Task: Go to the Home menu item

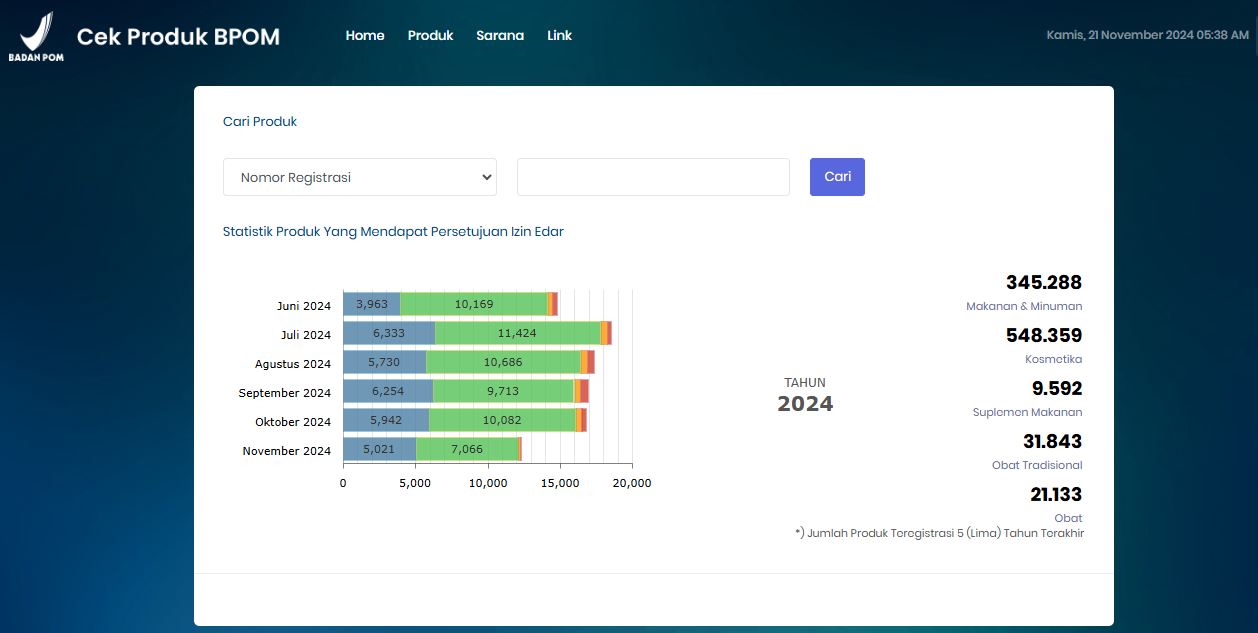Action: click(x=365, y=35)
